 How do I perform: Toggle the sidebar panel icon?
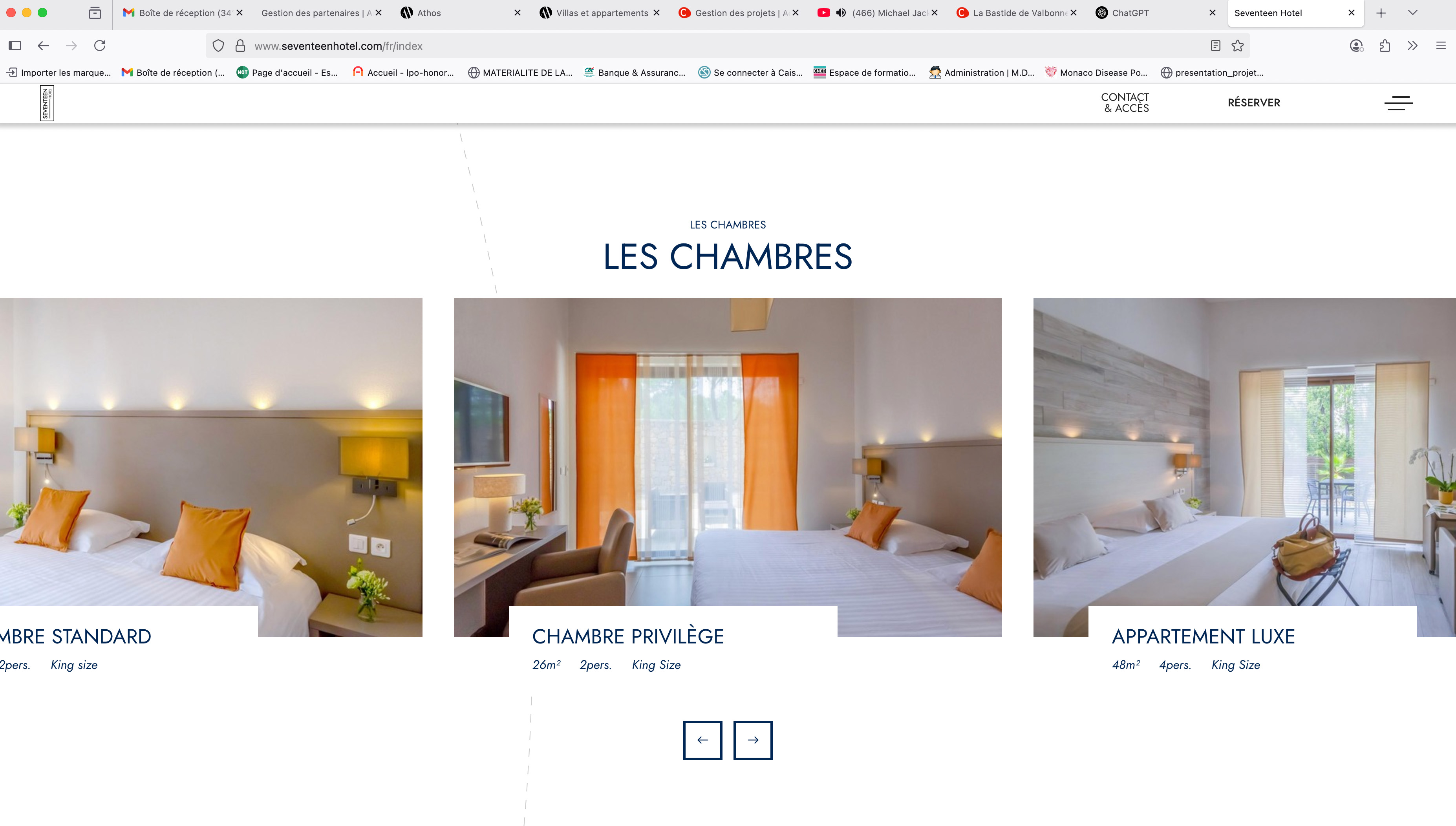[x=15, y=46]
